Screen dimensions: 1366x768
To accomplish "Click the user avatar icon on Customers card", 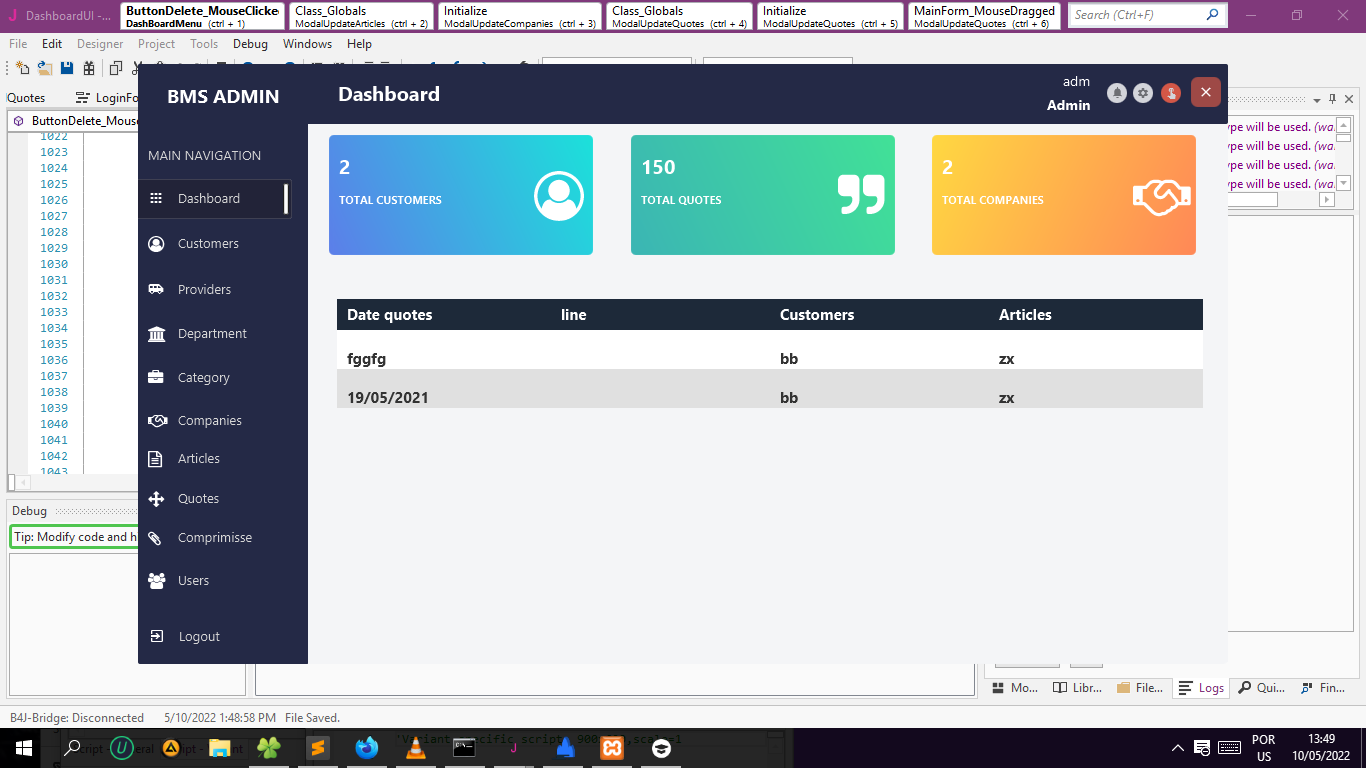I will tap(558, 196).
